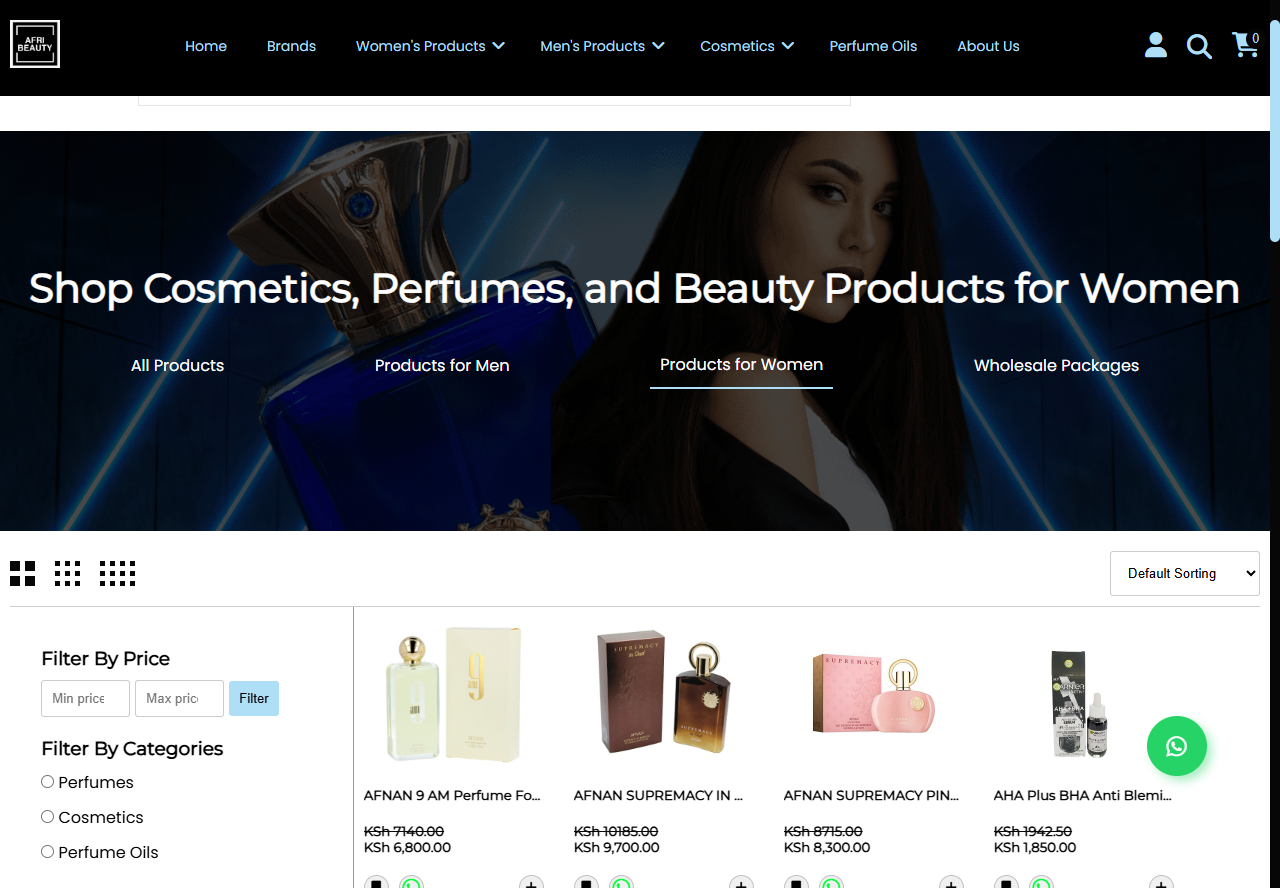Select the Perfumes category radio button
This screenshot has width=1280, height=888.
(x=47, y=782)
